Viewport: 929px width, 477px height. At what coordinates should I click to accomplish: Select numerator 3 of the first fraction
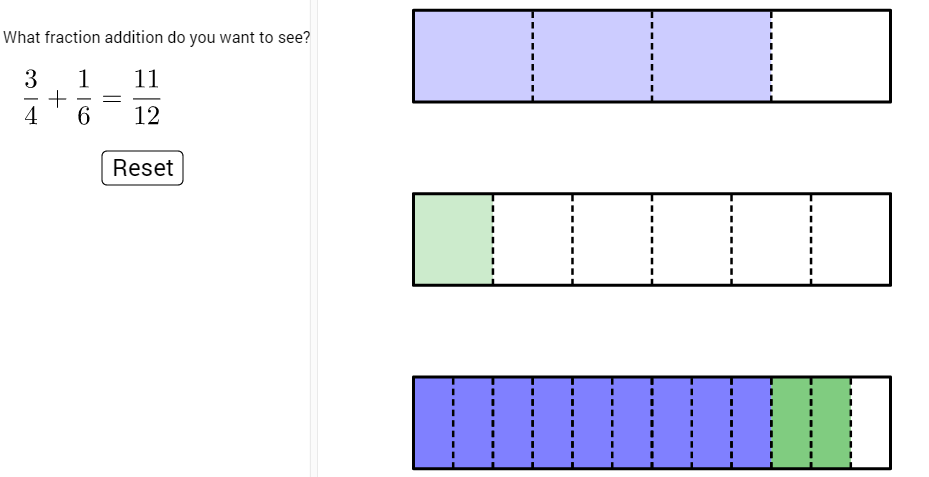point(31,80)
